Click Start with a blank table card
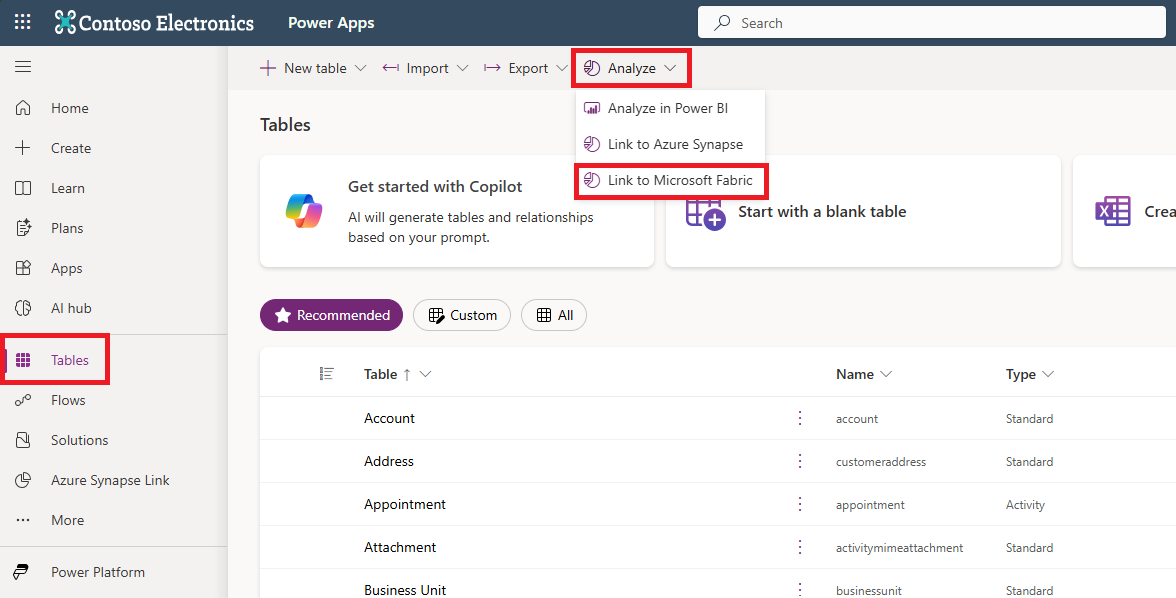Image resolution: width=1176 pixels, height=598 pixels. 863,211
